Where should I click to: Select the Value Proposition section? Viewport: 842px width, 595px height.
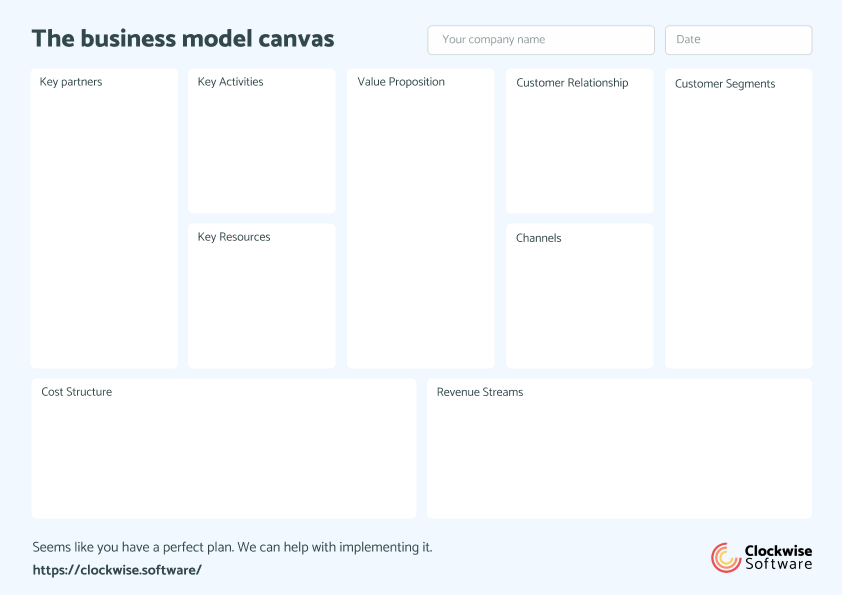point(420,220)
